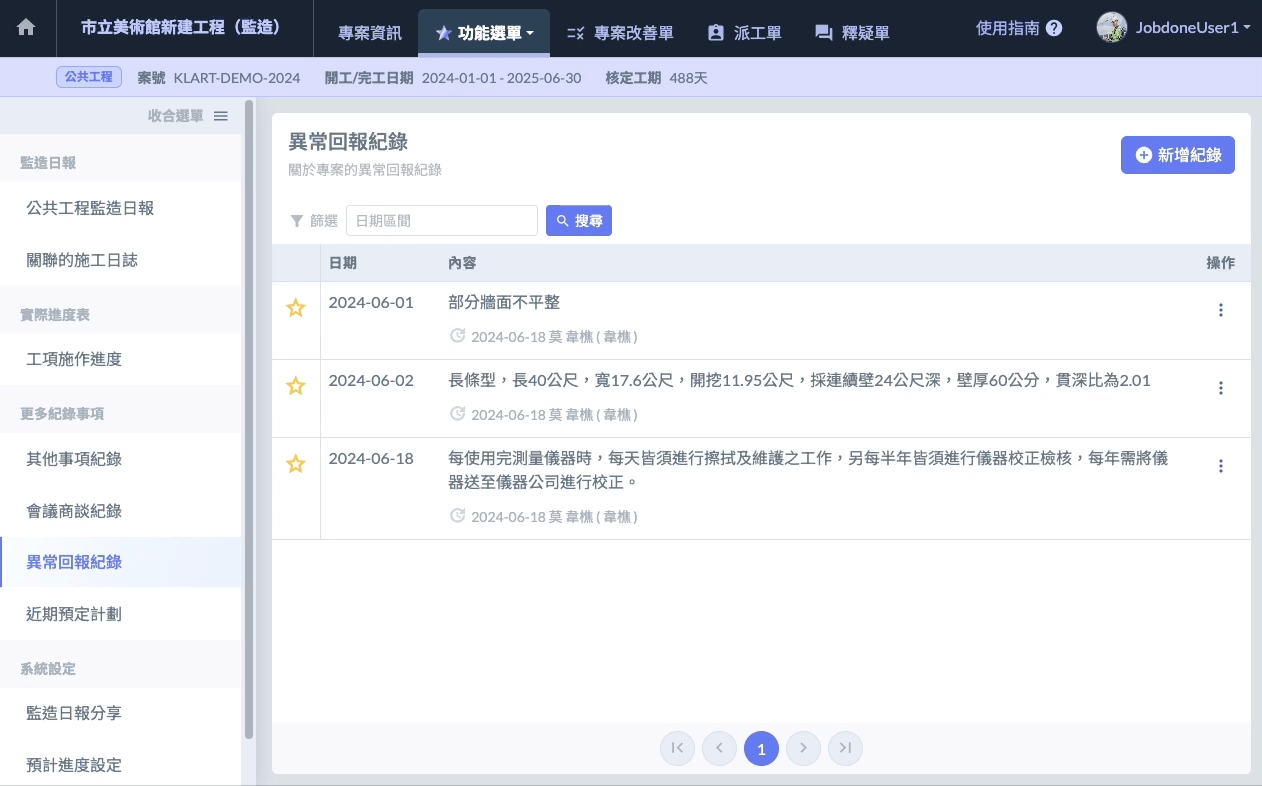Go to the first page of records
The height and width of the screenshot is (786, 1262).
tap(677, 748)
